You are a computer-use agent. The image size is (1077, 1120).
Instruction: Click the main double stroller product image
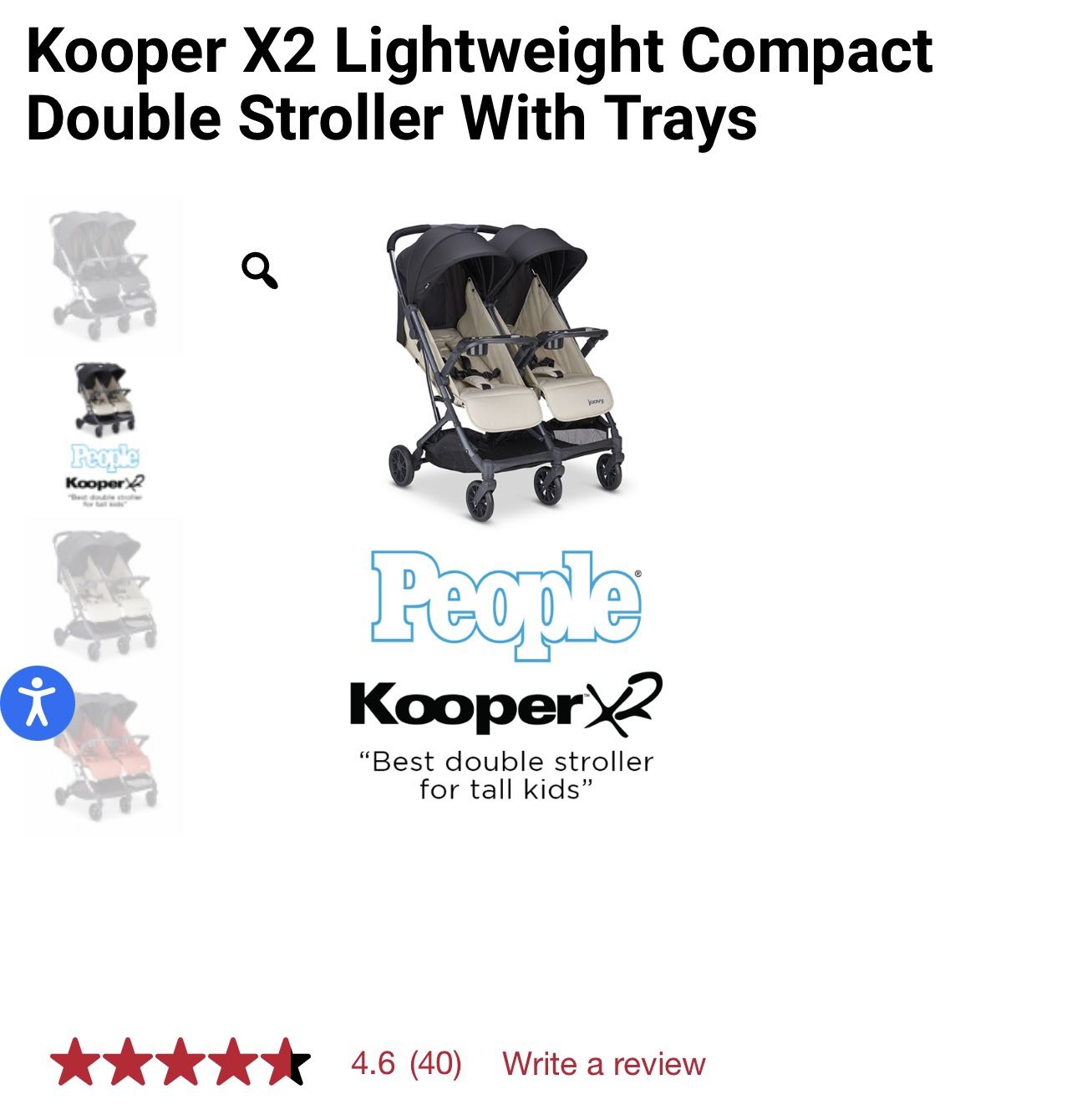pos(505,372)
